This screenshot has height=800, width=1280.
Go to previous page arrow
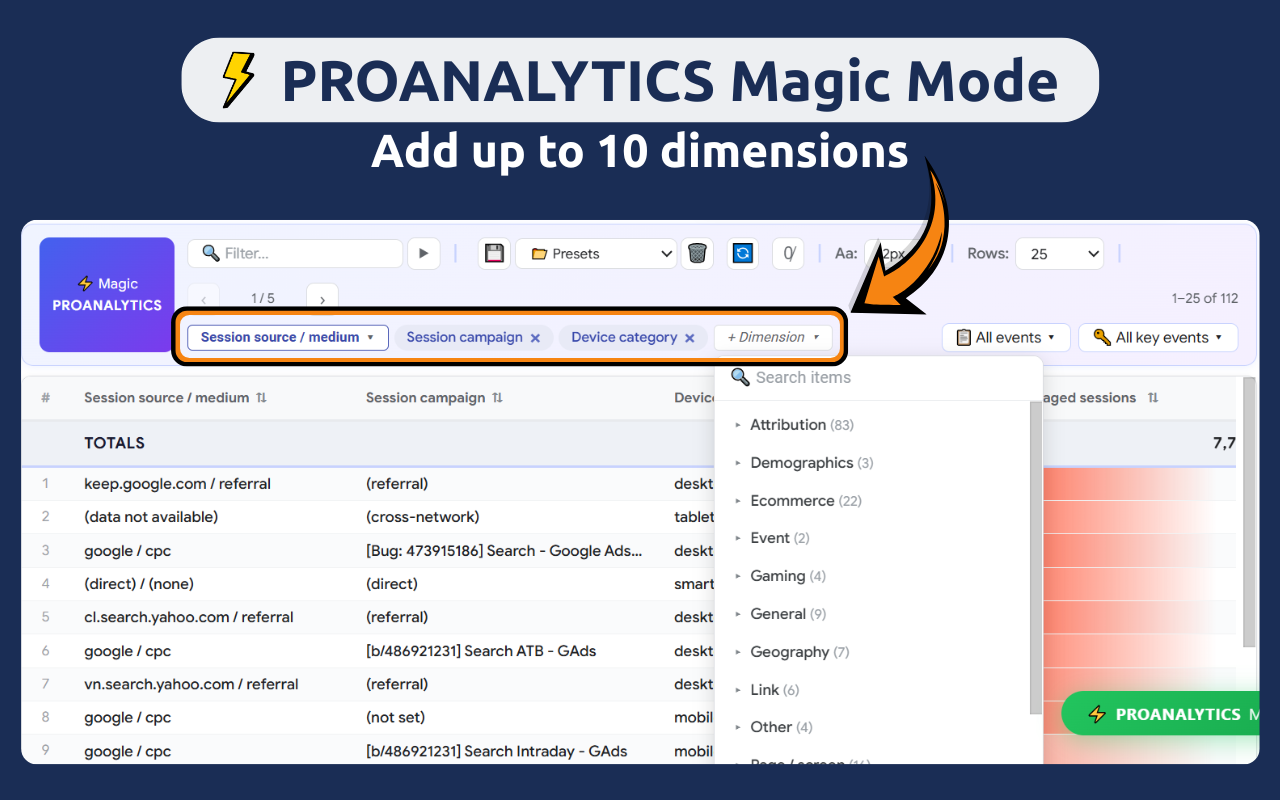[x=204, y=298]
